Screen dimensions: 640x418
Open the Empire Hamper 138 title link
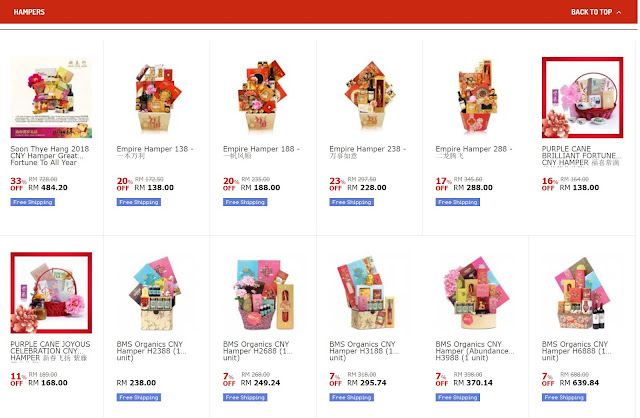coord(155,152)
